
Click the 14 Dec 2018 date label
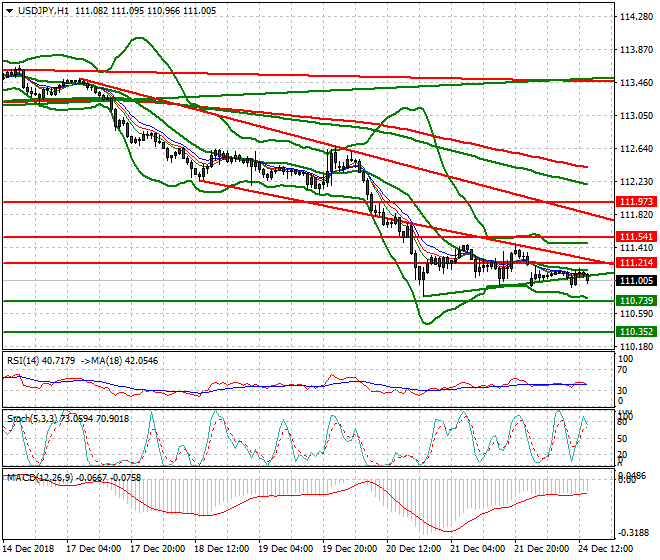pos(29,549)
